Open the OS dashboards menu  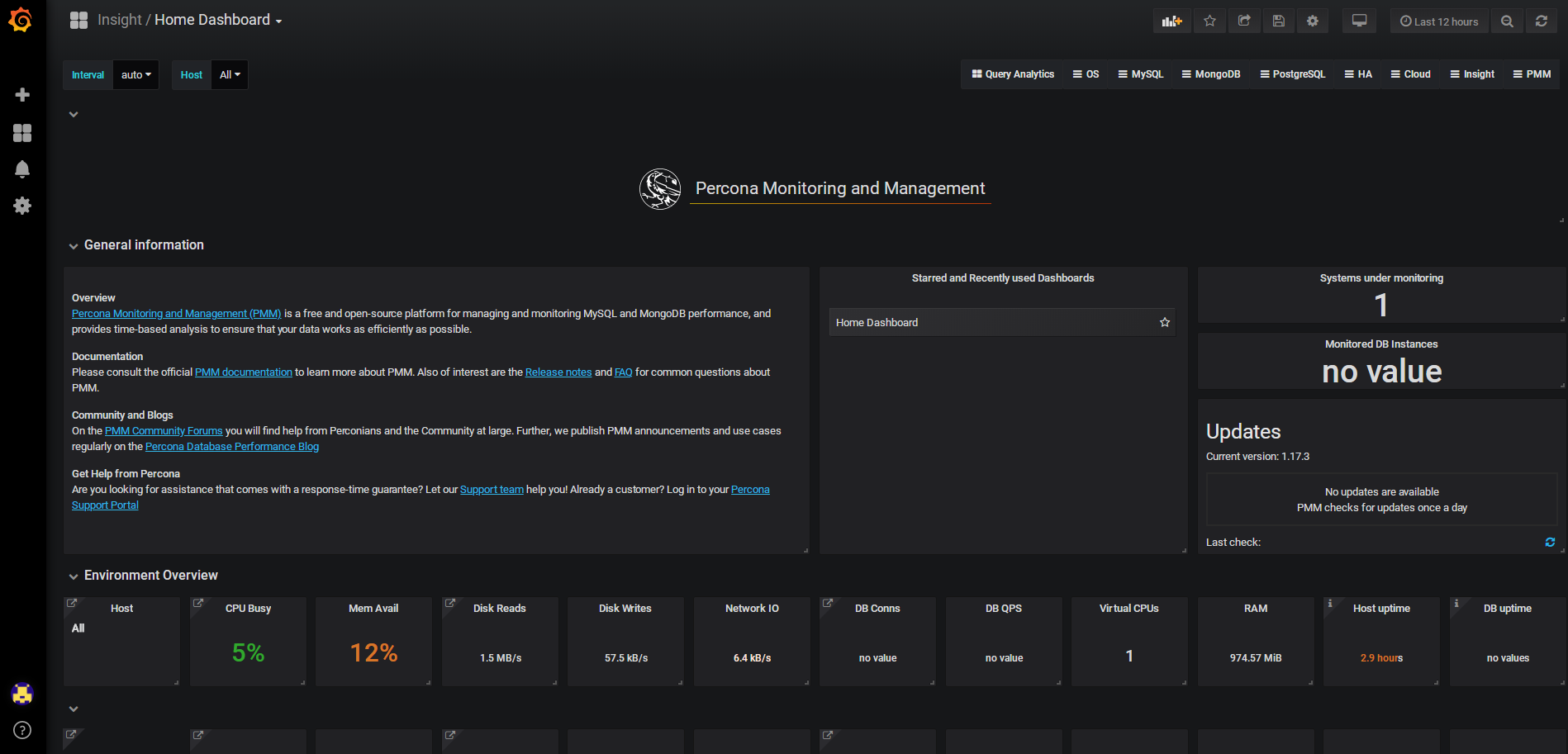[x=1086, y=74]
